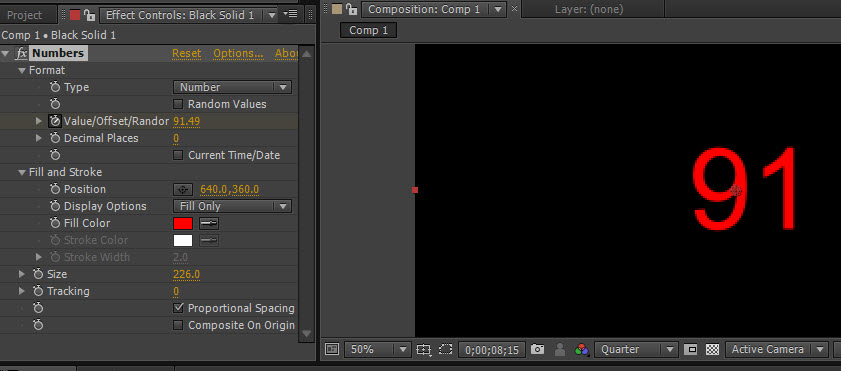Viewport: 841px width, 371px height.
Task: Toggle stopwatch beside Current Time/Date
Action: (x=55, y=155)
